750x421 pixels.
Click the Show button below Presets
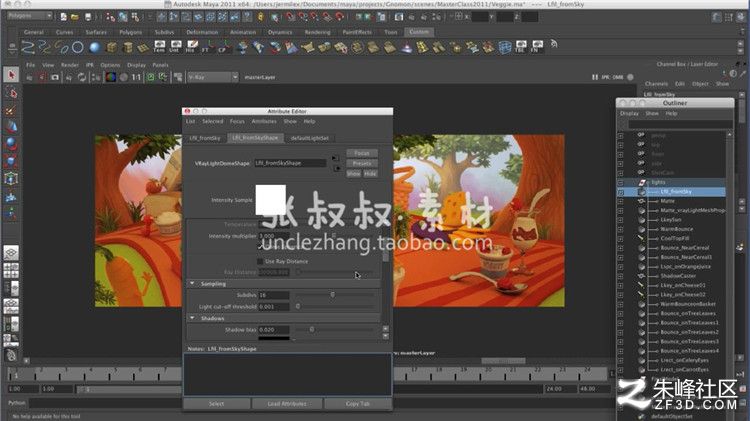coord(353,174)
